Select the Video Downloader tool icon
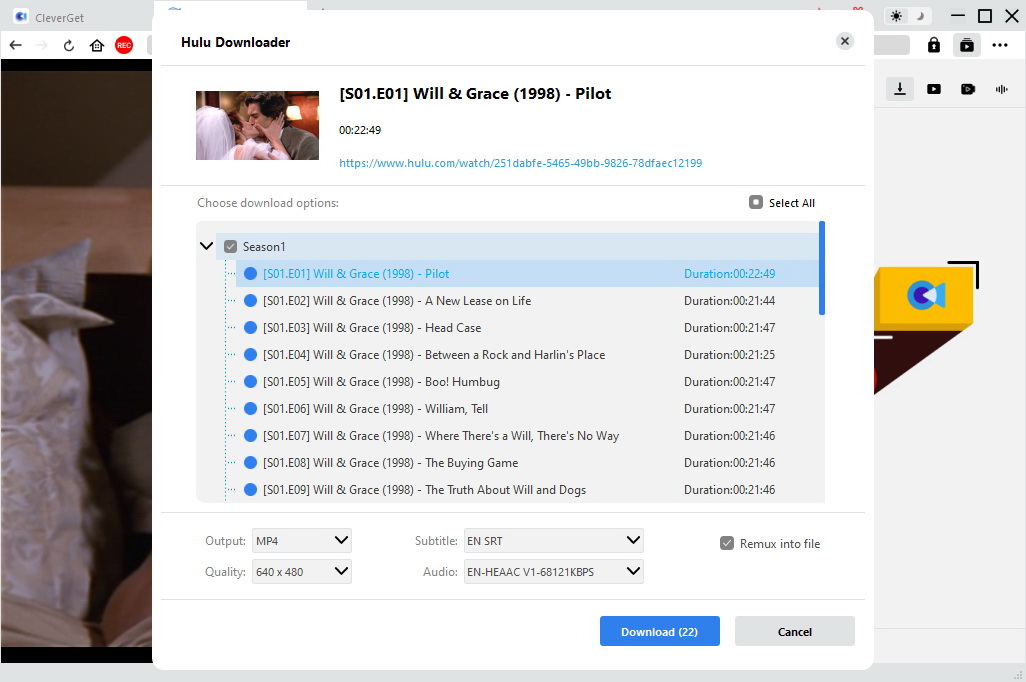Image resolution: width=1026 pixels, height=682 pixels. (934, 88)
